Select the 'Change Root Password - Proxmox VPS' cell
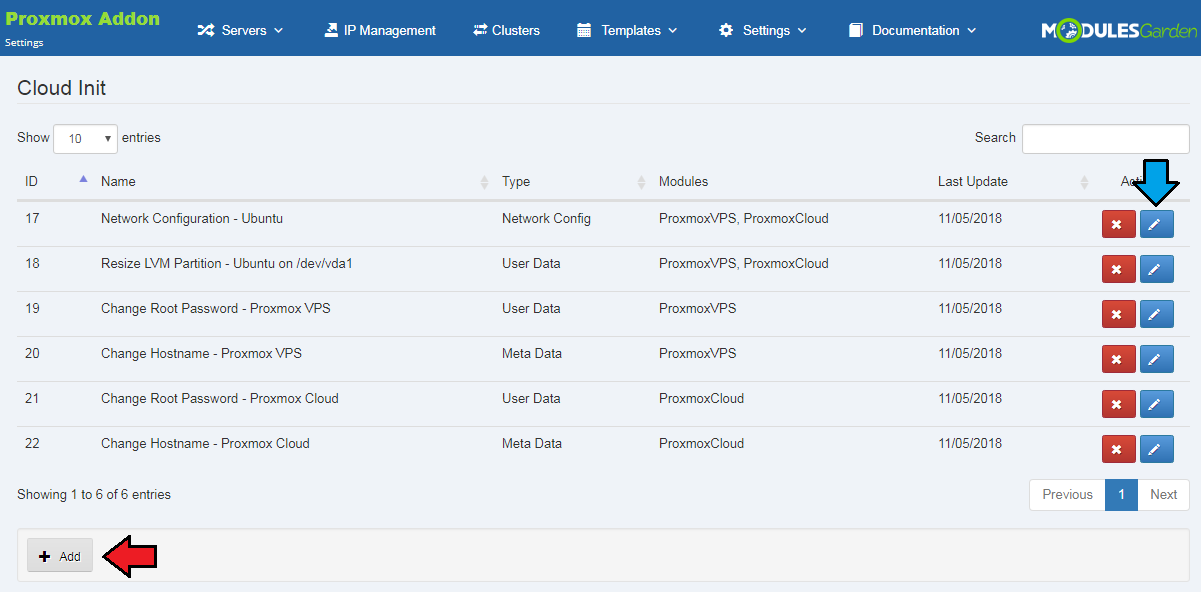 pyautogui.click(x=216, y=308)
